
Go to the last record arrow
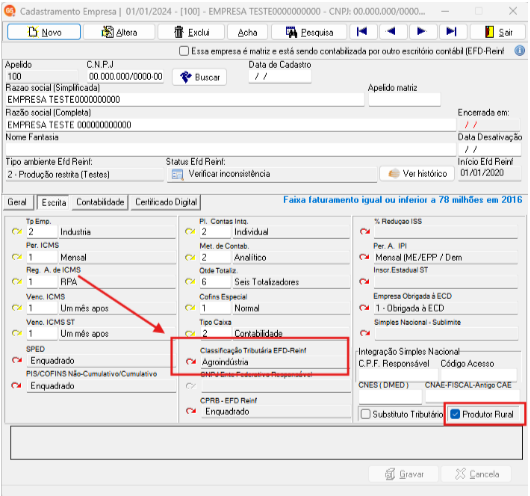[x=452, y=32]
